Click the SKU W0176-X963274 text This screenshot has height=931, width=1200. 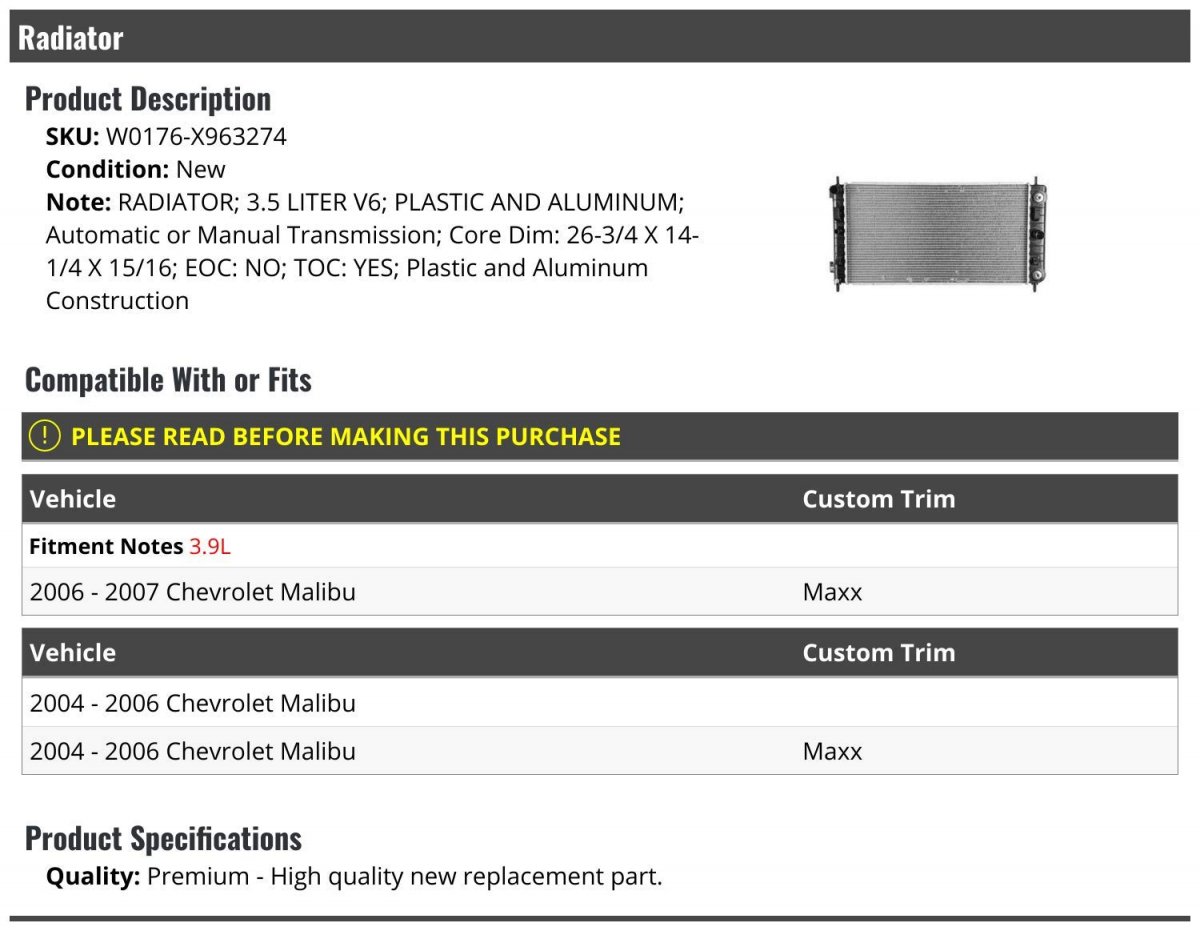[166, 136]
